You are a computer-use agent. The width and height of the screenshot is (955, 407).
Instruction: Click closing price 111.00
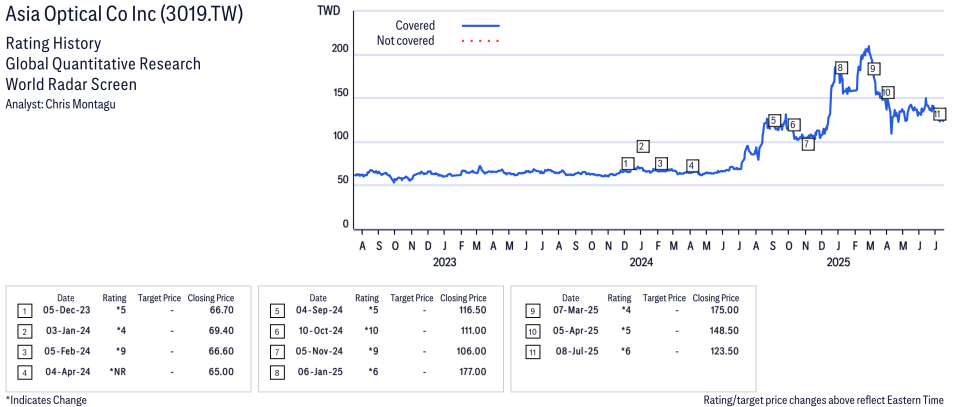coord(472,333)
